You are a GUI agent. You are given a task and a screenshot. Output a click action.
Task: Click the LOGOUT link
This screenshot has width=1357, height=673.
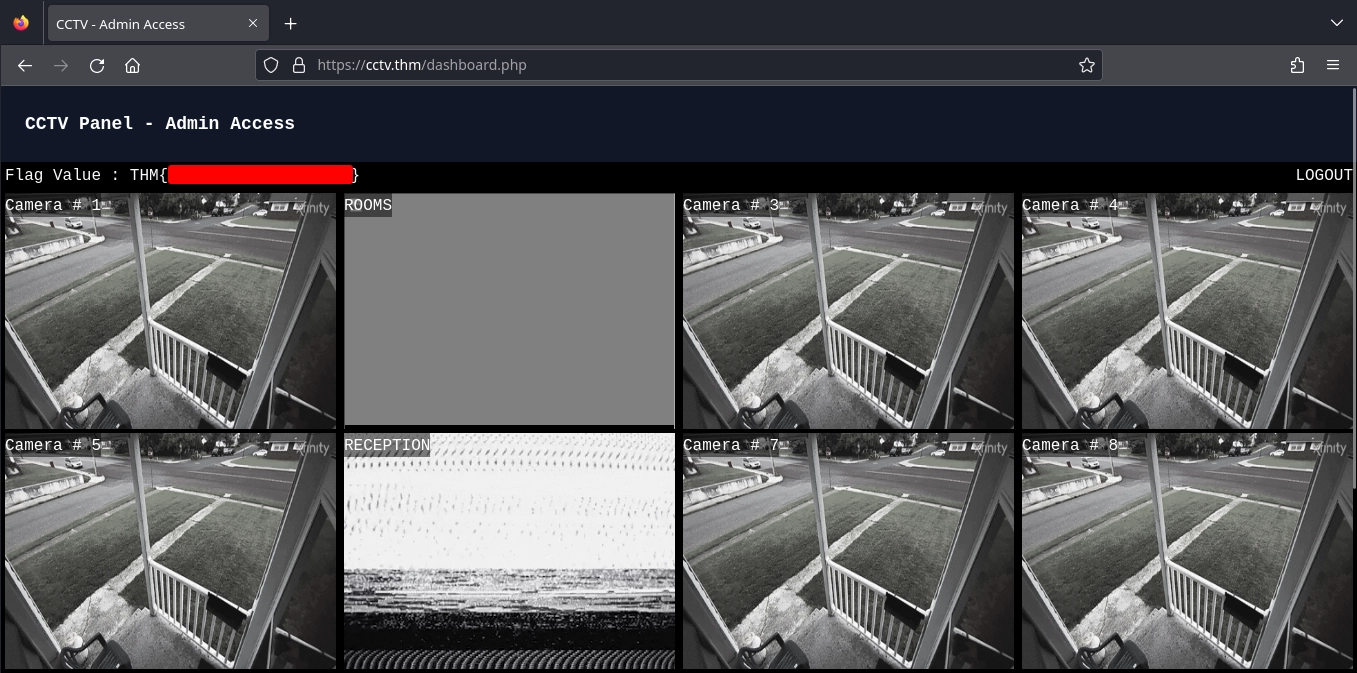click(x=1324, y=174)
